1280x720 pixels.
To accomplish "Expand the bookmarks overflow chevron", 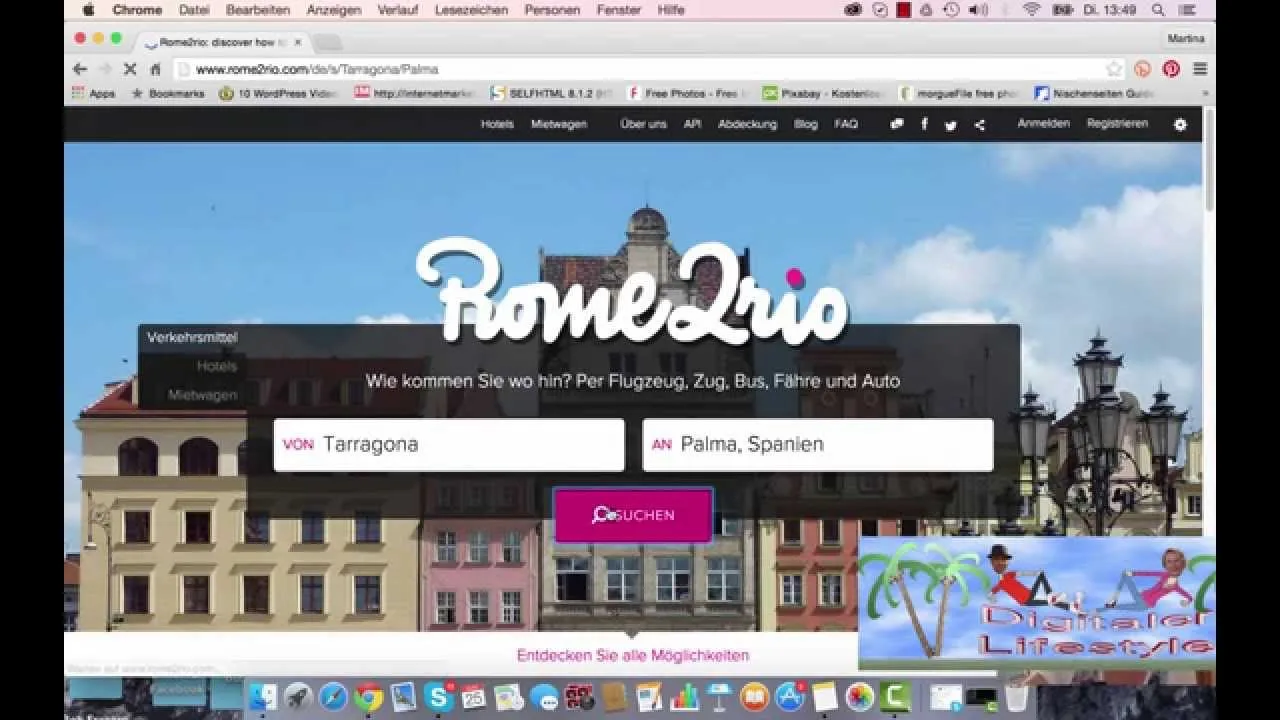I will (x=1205, y=93).
